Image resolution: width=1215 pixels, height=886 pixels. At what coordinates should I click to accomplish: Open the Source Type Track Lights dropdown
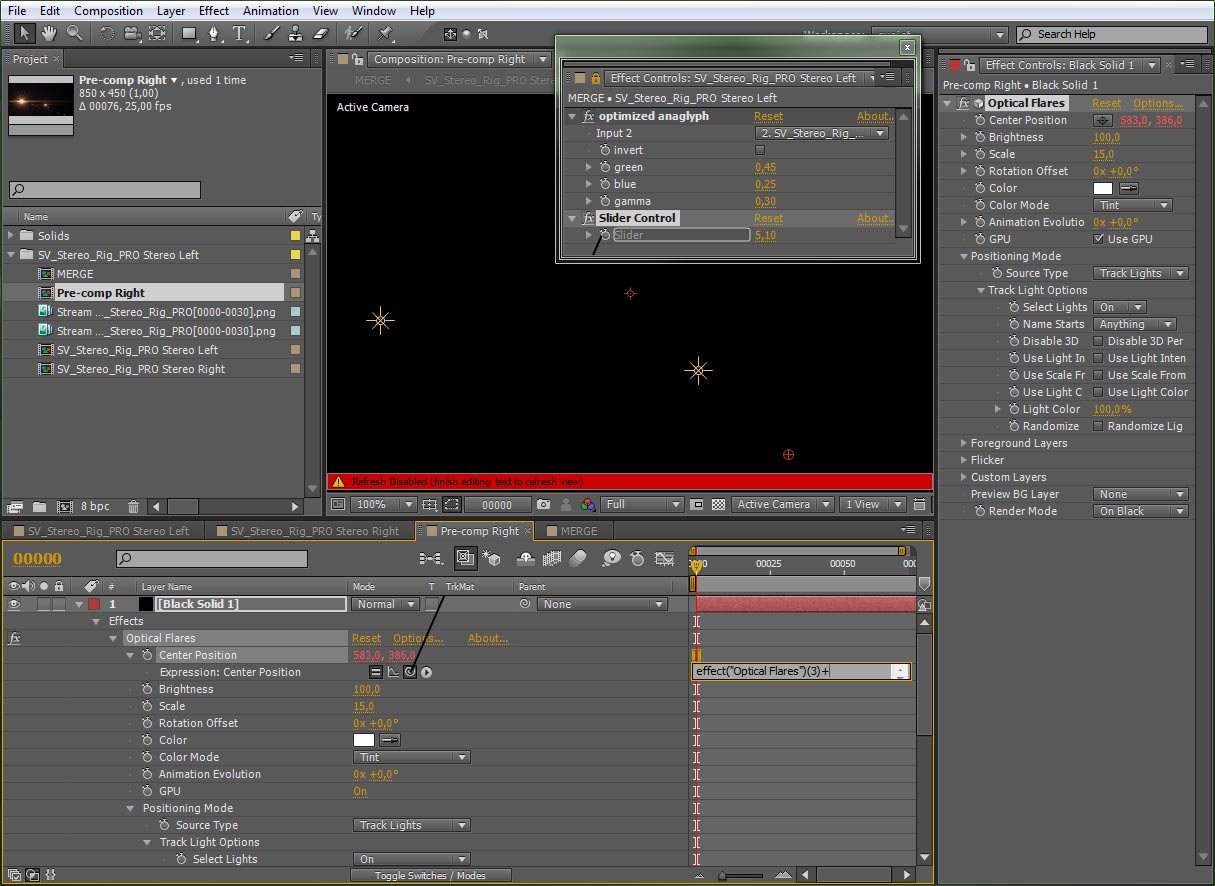tap(1140, 273)
